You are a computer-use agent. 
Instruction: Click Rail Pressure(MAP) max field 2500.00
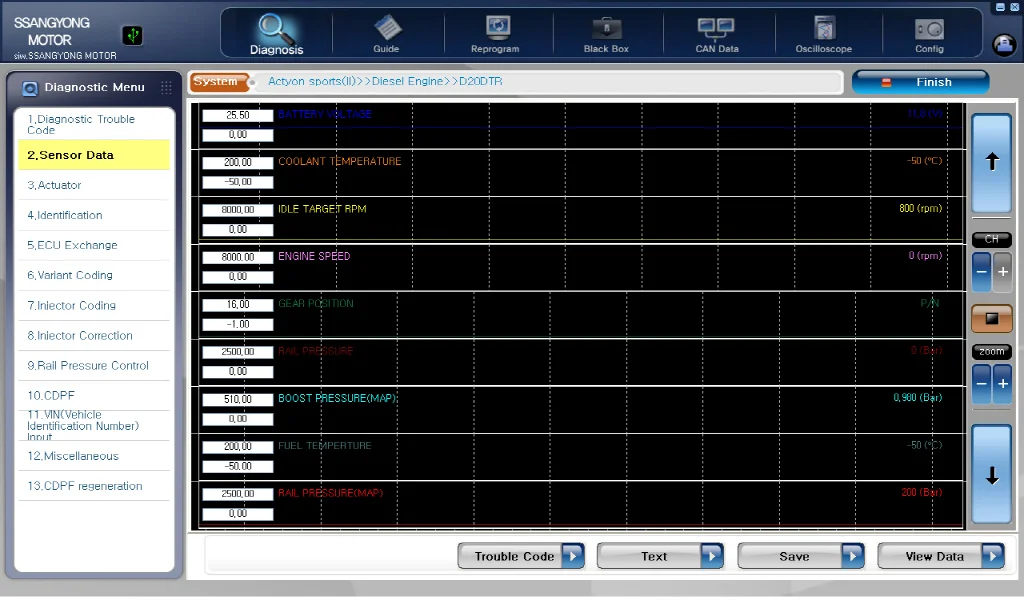click(x=238, y=494)
